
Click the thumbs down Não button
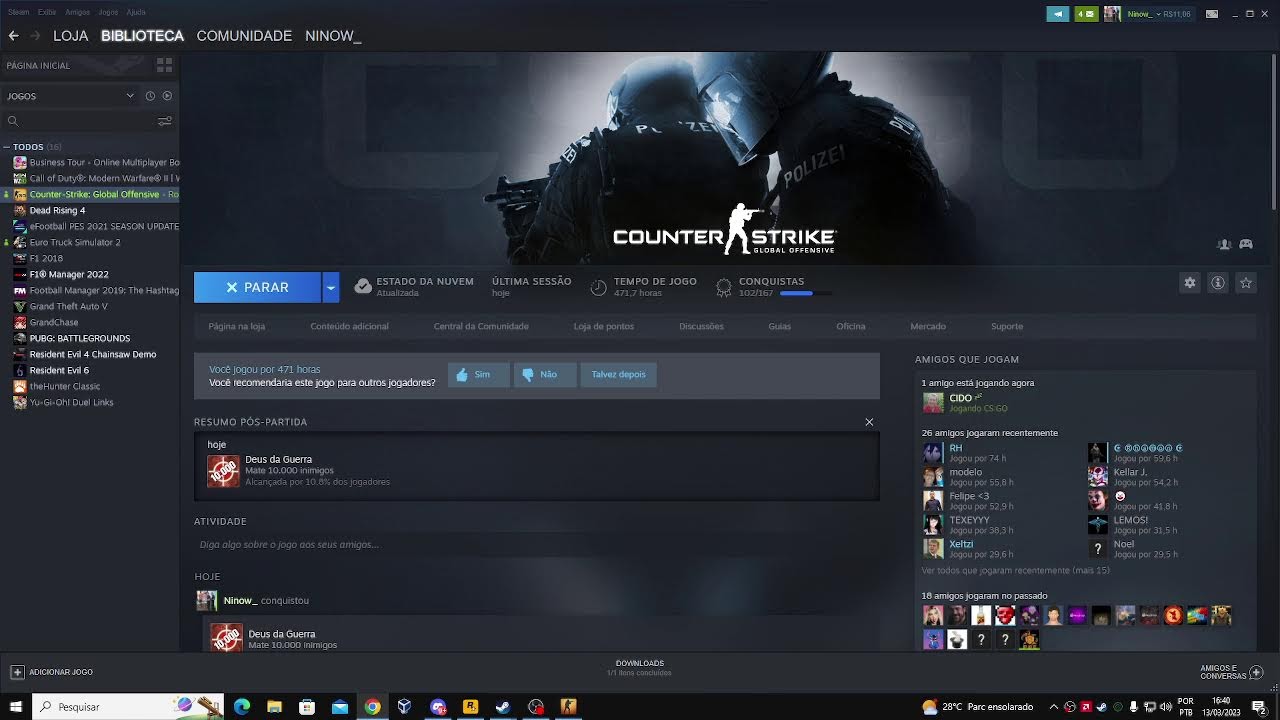pyautogui.click(x=545, y=374)
